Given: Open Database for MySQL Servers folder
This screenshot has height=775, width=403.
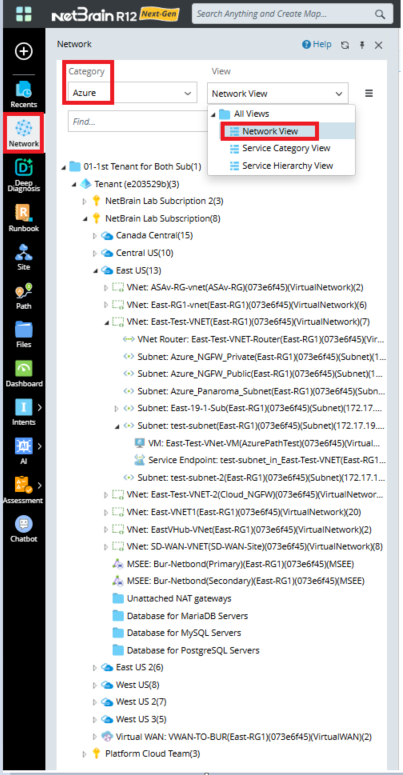Looking at the screenshot, I should [x=177, y=633].
